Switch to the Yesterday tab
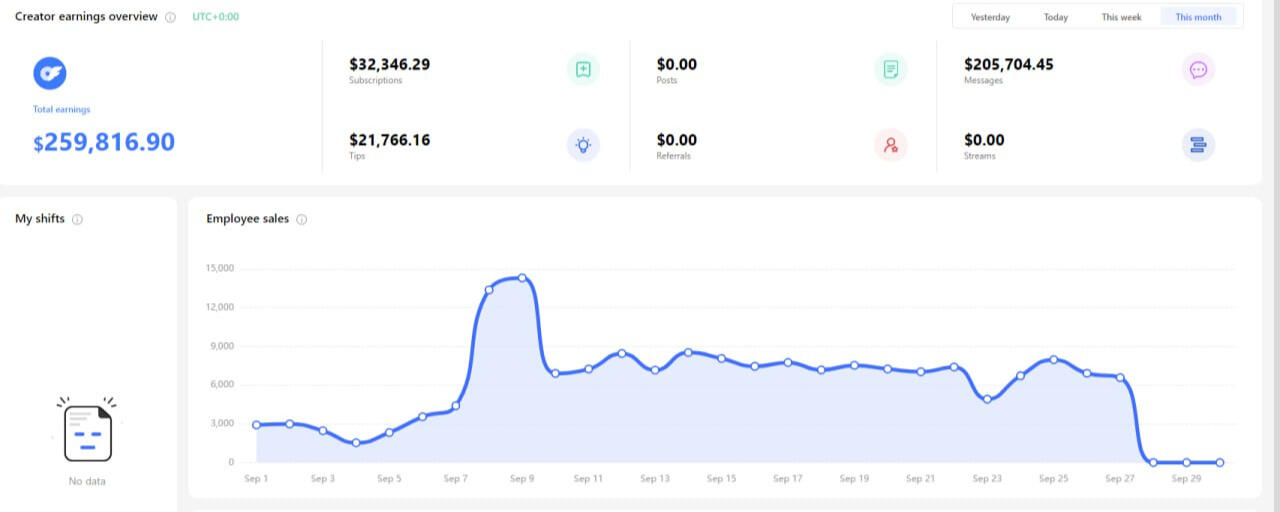Image resolution: width=1280 pixels, height=512 pixels. (x=990, y=17)
